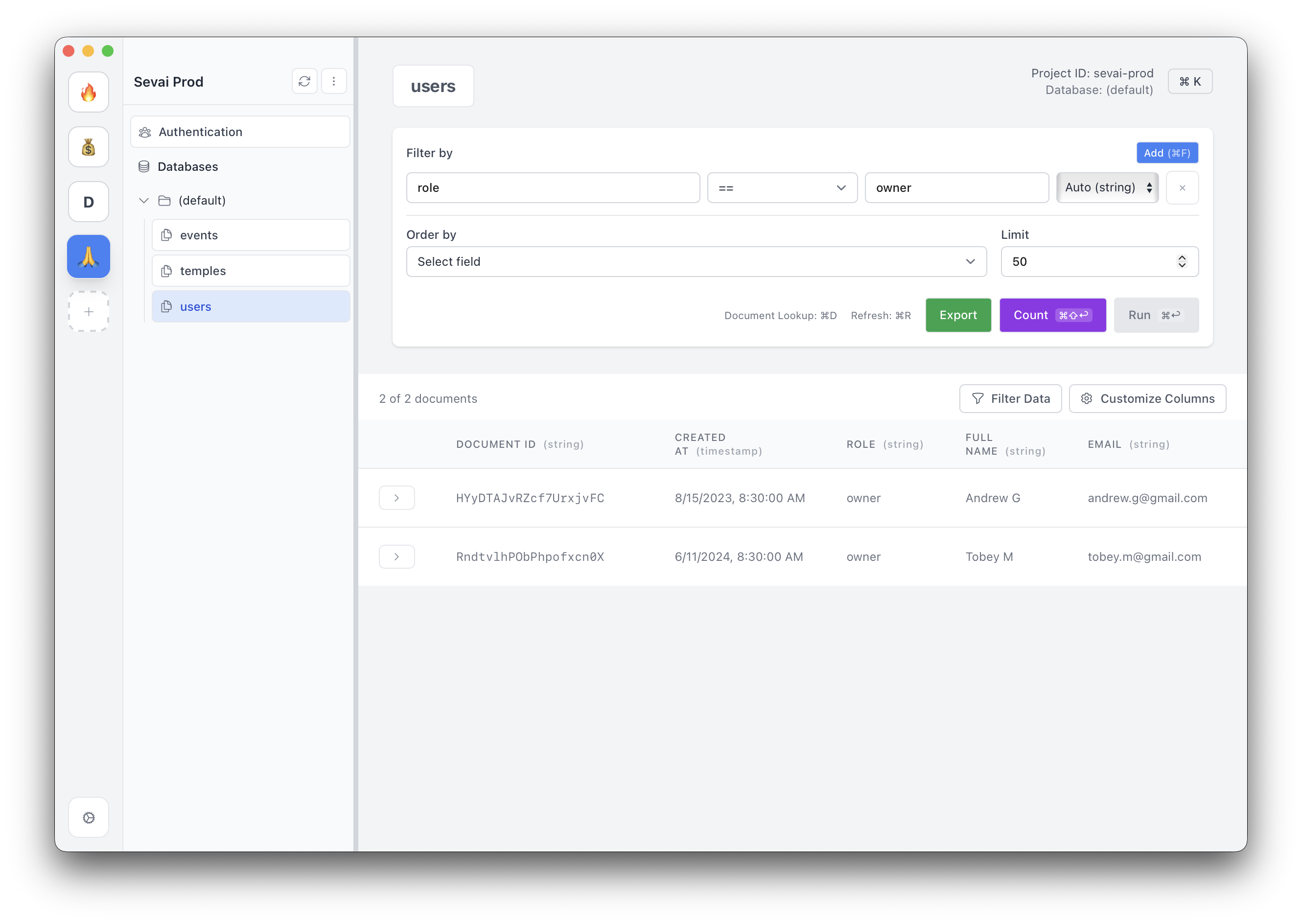Open the filter operator dropdown showing ==

click(x=782, y=187)
